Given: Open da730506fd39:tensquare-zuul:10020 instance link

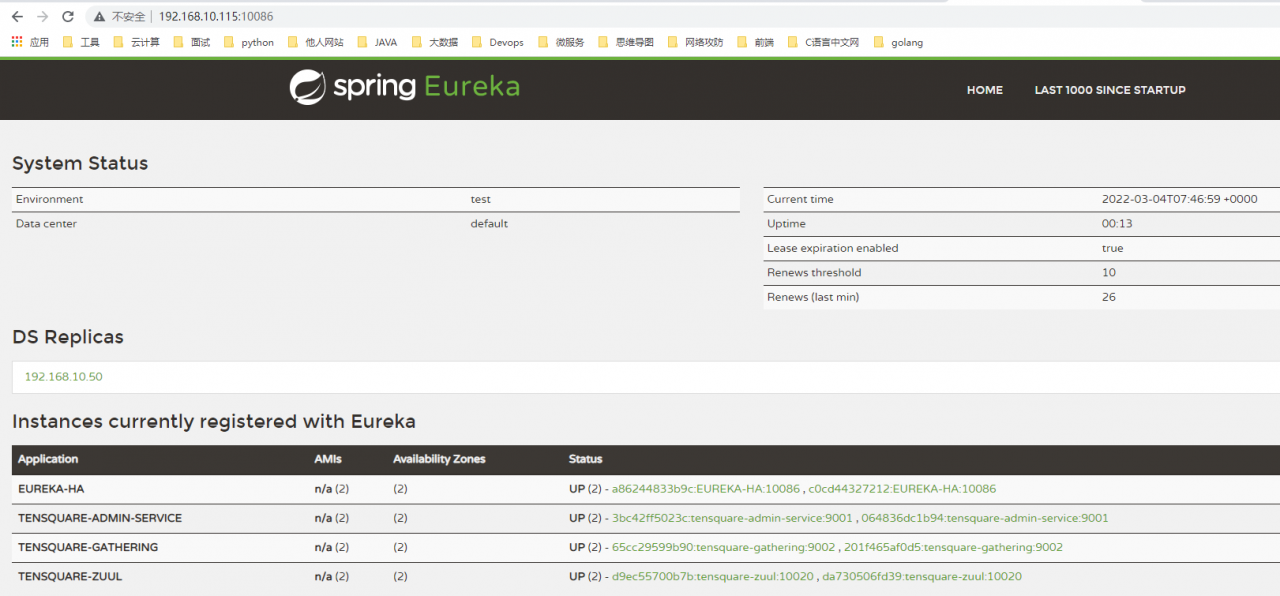Looking at the screenshot, I should [922, 576].
